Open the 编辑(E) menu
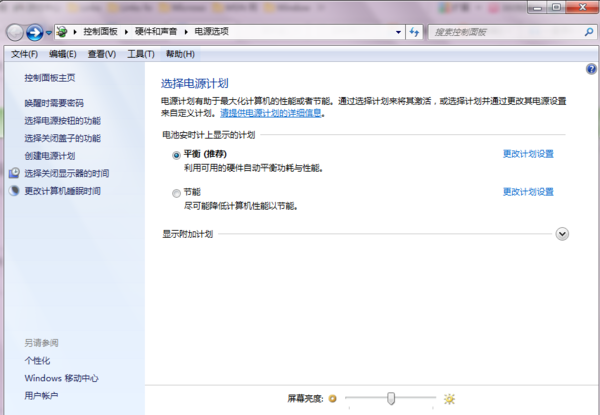Viewport: 600px width, 415px height. (63, 54)
